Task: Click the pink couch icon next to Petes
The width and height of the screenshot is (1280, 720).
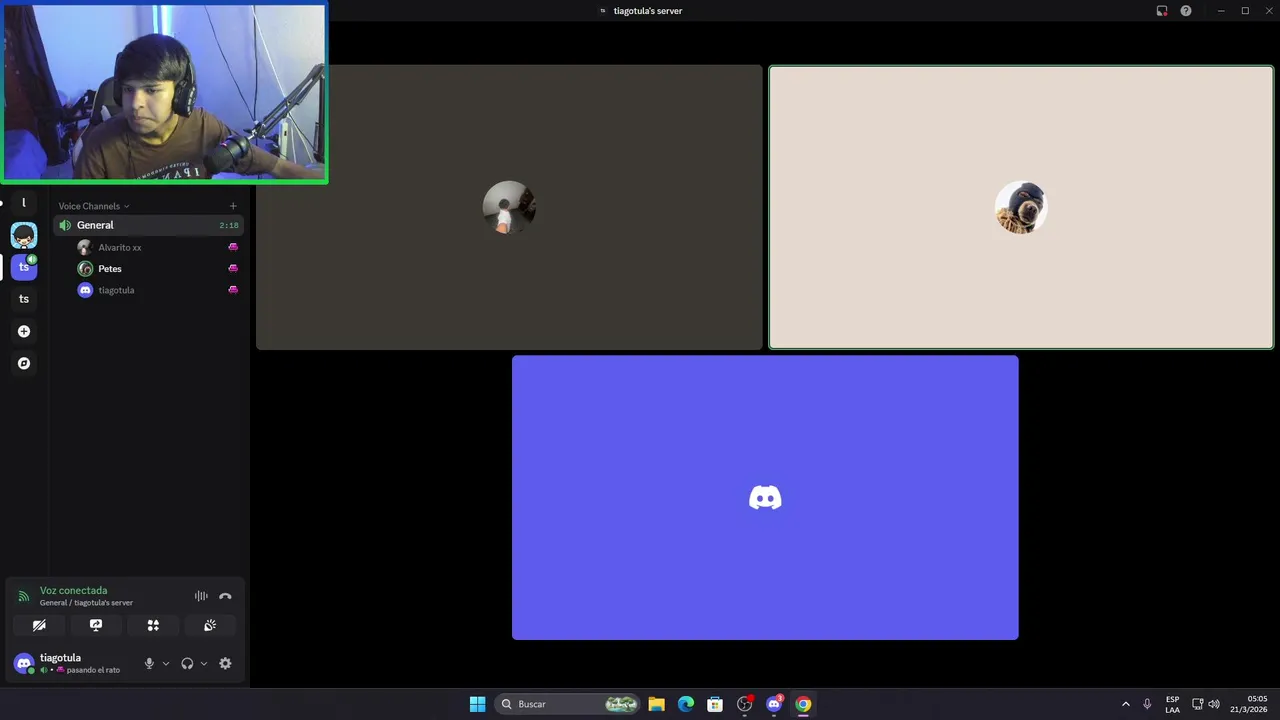Action: 233,268
